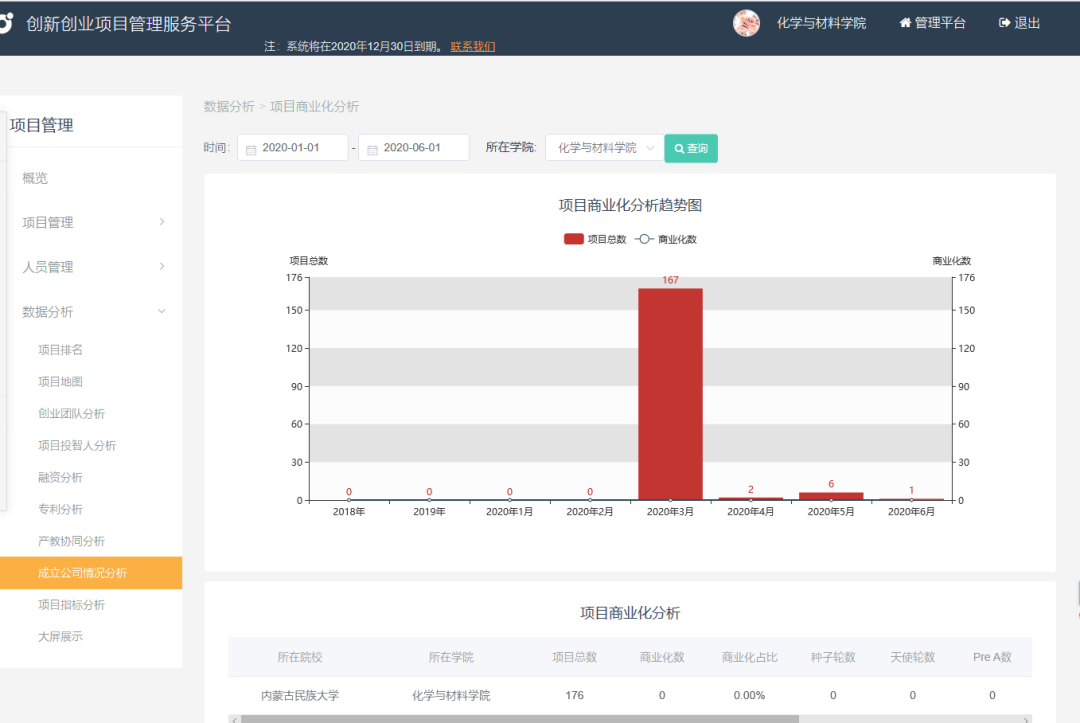Screen dimensions: 1080x723
Task: Click the 退出 logout icon
Action: 1004,23
